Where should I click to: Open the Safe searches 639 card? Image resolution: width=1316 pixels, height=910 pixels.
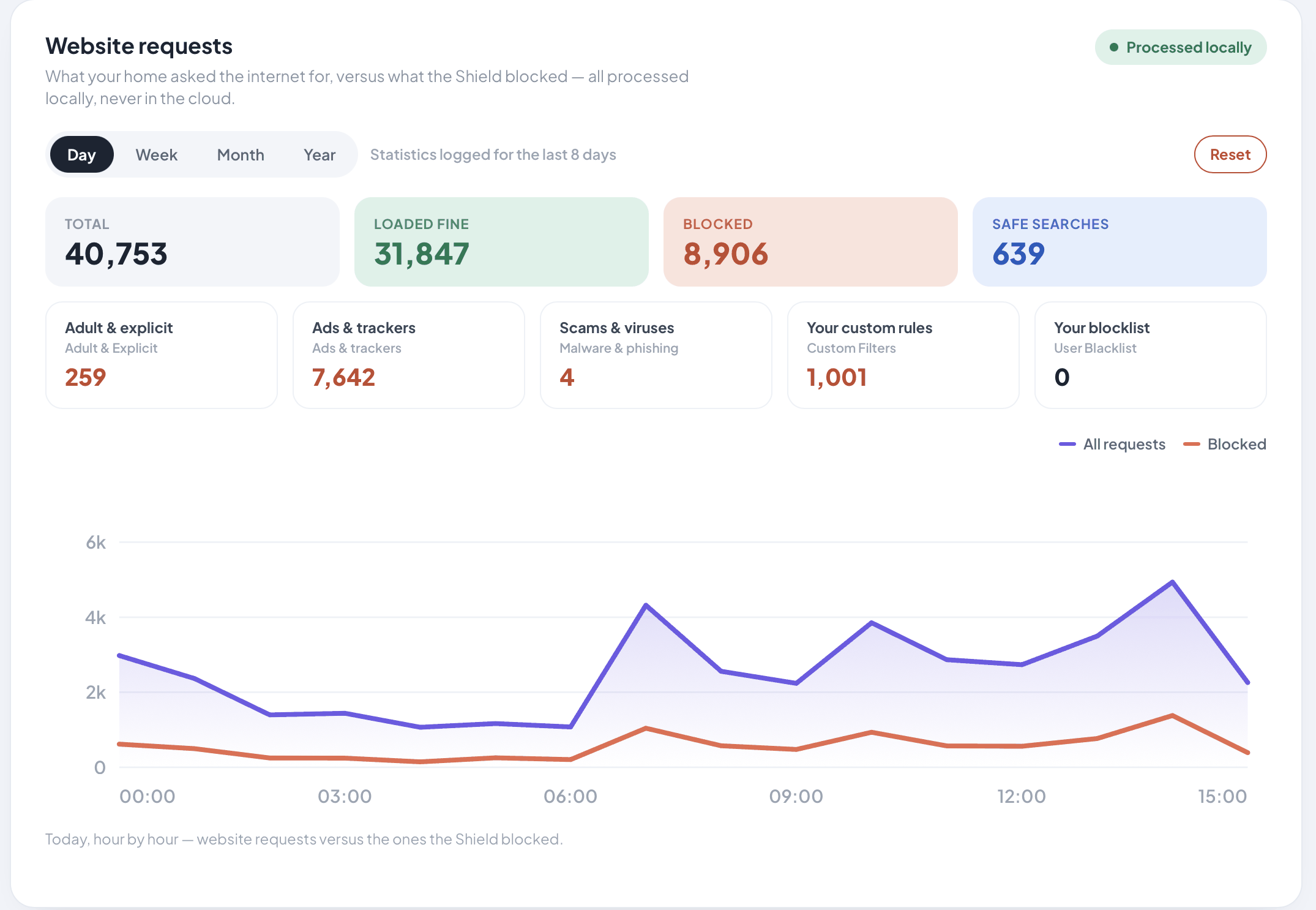1120,242
